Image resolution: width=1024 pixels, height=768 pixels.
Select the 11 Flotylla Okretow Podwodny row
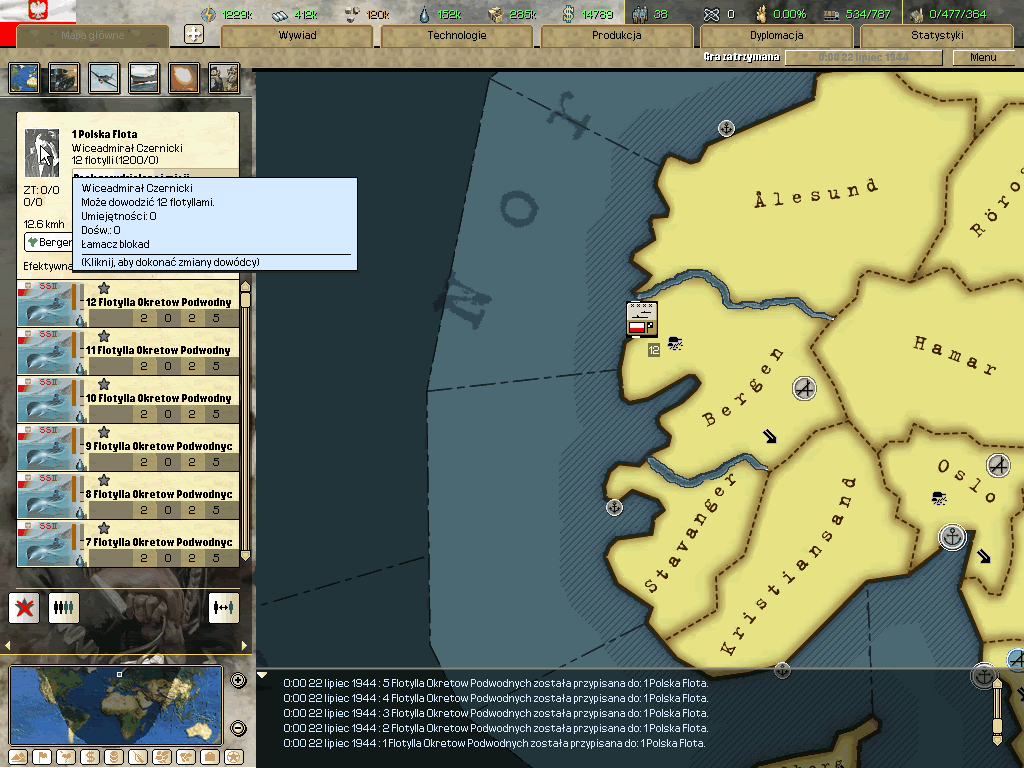coord(128,352)
